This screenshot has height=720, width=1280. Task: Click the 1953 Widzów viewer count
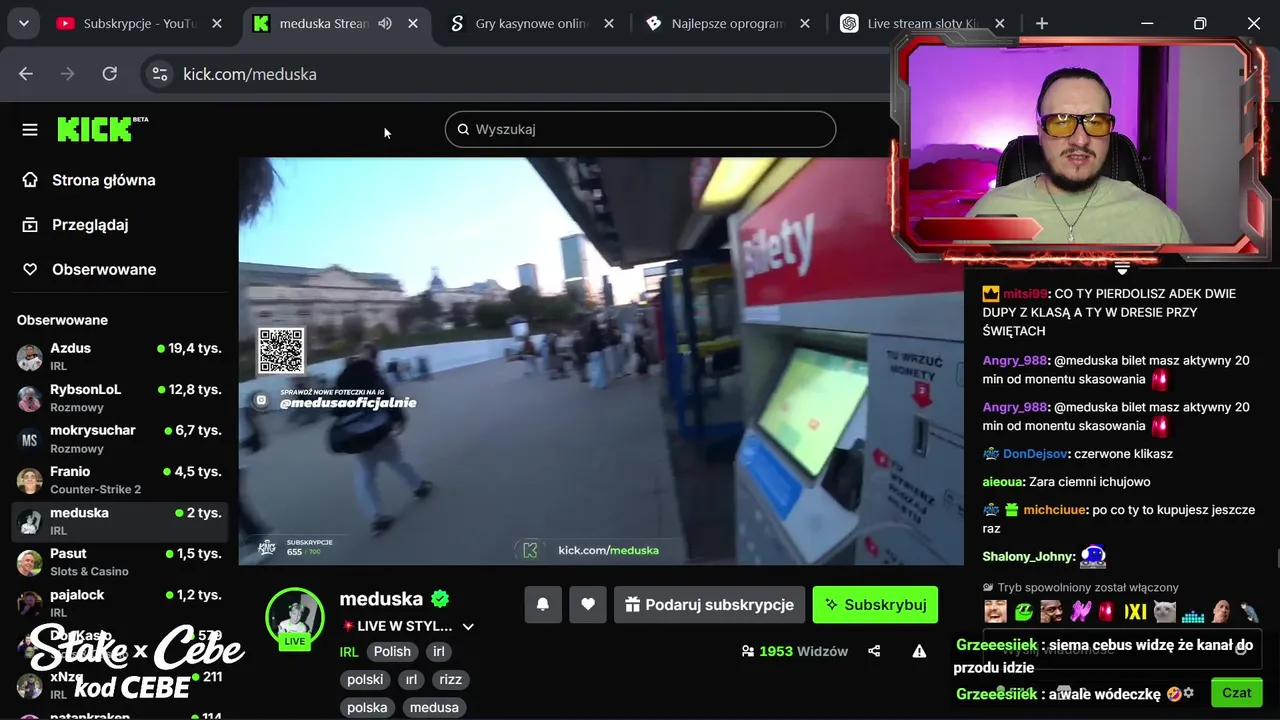coord(794,651)
